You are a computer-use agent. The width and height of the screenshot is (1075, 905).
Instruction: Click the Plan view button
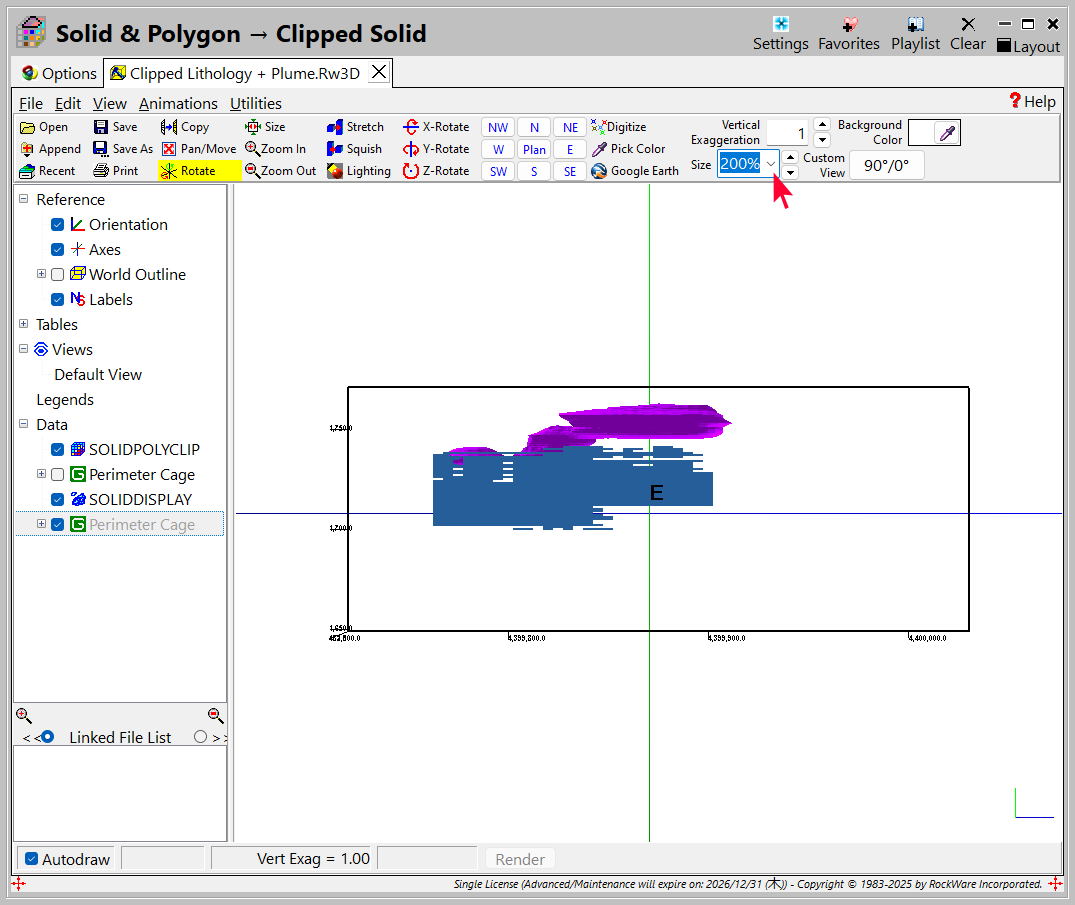(534, 149)
